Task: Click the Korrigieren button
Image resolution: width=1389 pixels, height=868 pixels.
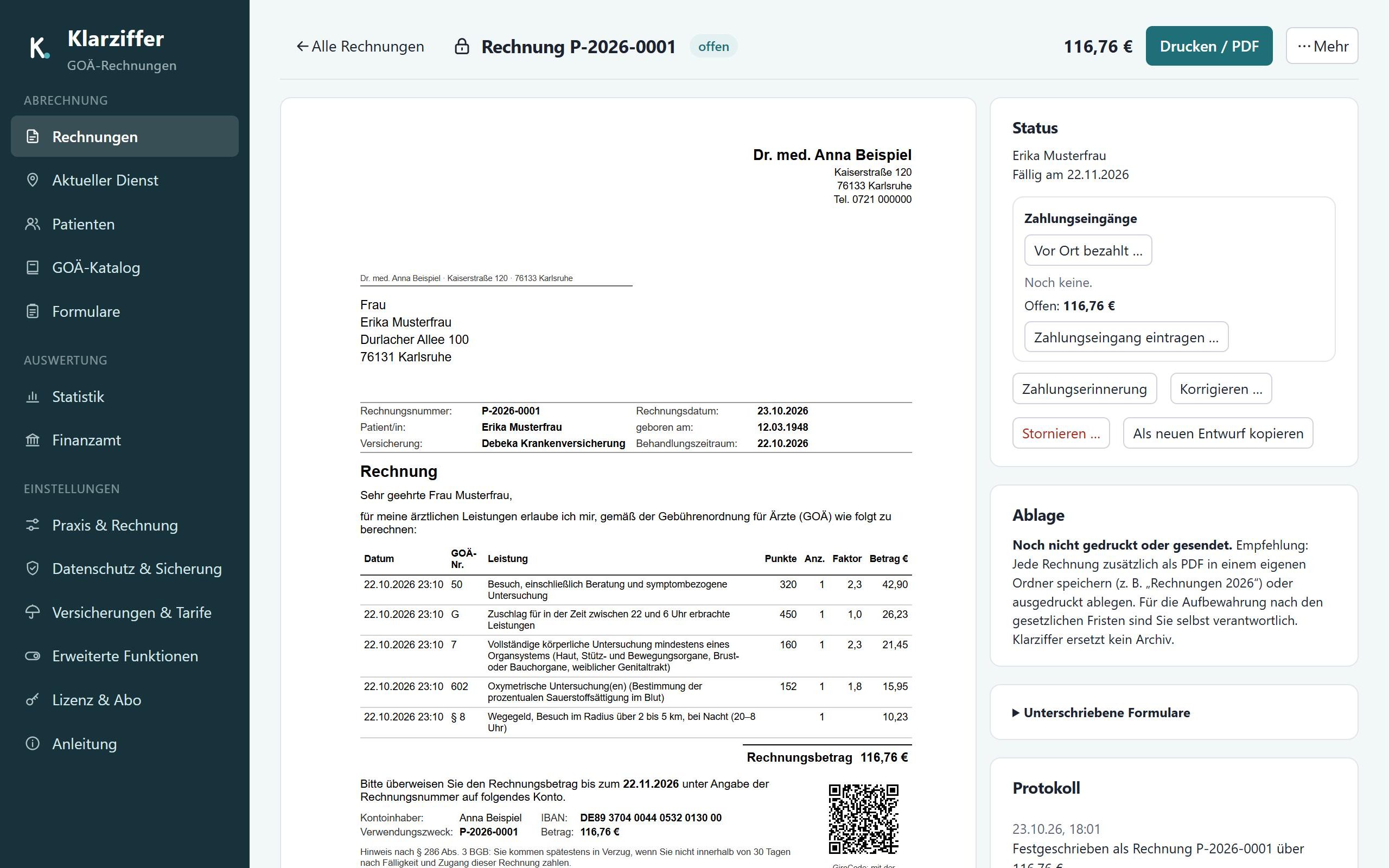Action: [1221, 388]
